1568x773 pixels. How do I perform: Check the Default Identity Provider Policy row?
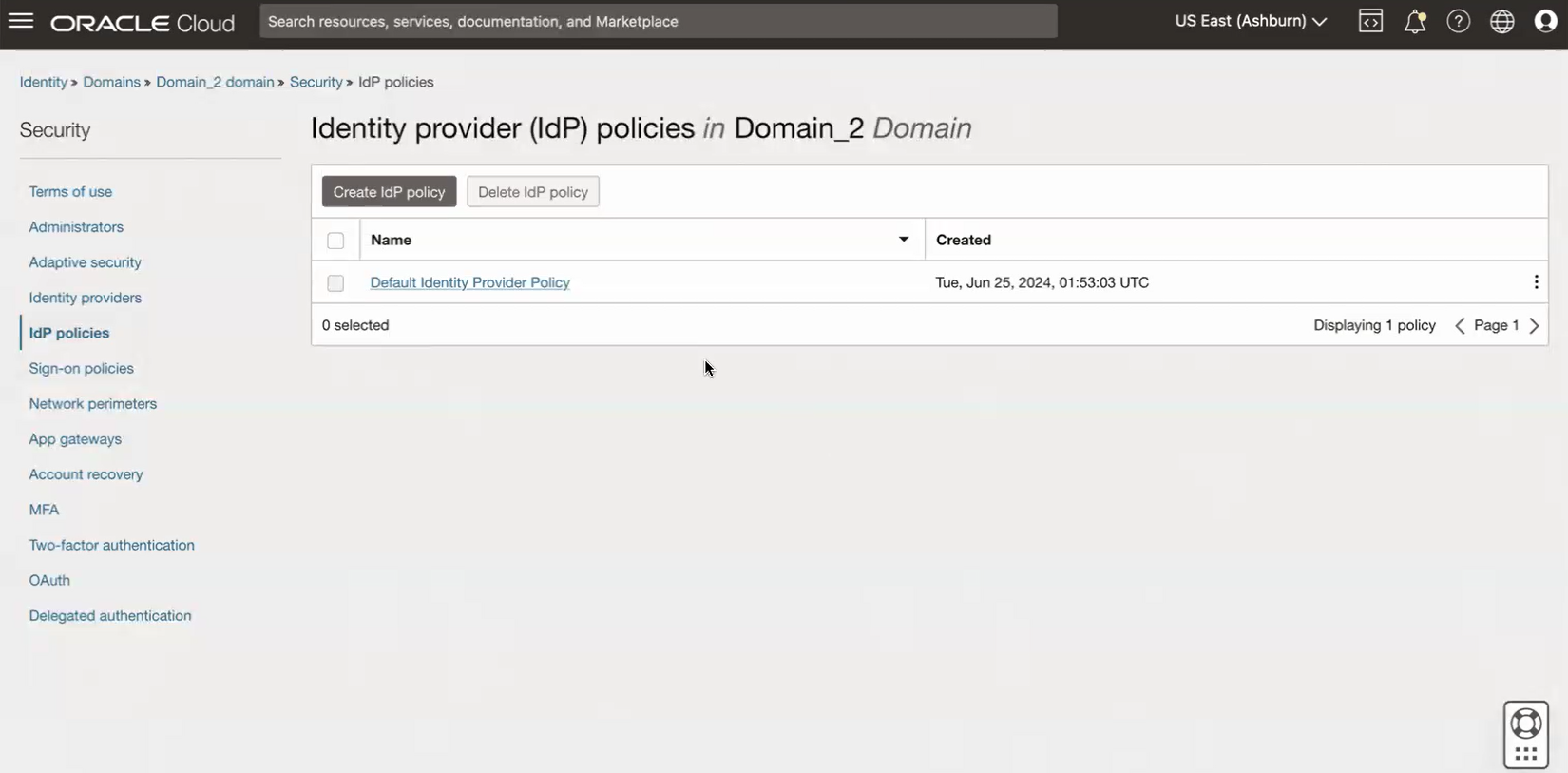point(335,283)
